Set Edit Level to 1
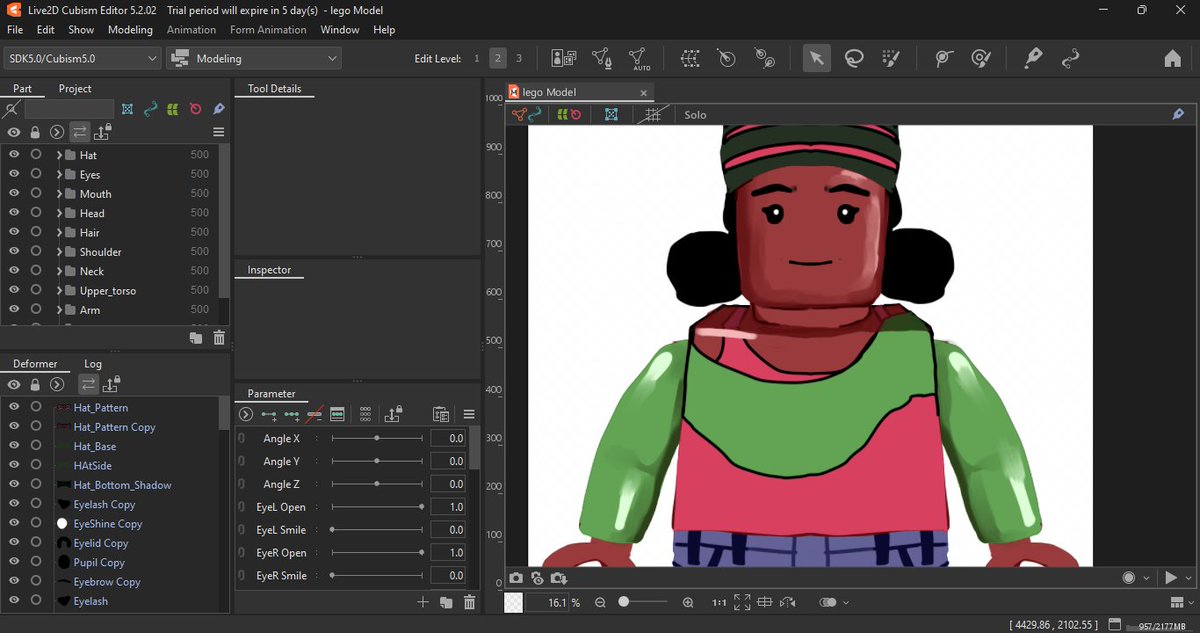The height and width of the screenshot is (633, 1200). point(477,59)
